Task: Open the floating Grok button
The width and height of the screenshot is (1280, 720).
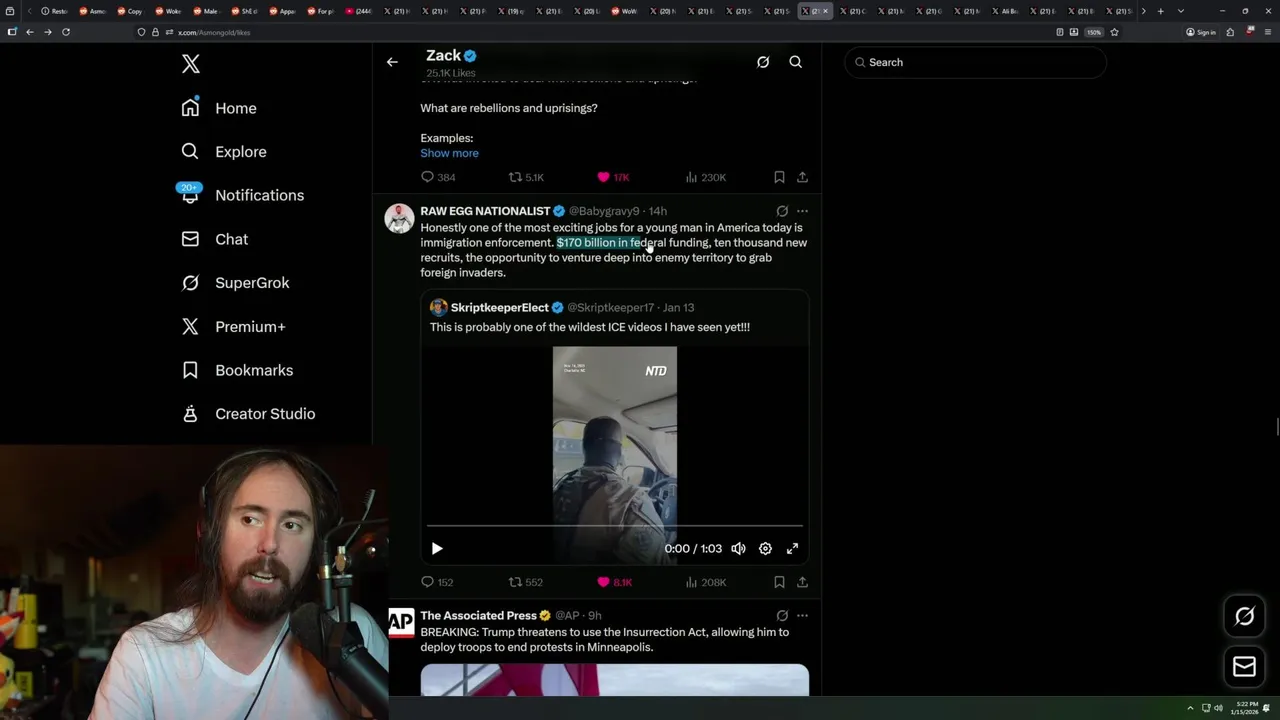Action: [x=1245, y=617]
